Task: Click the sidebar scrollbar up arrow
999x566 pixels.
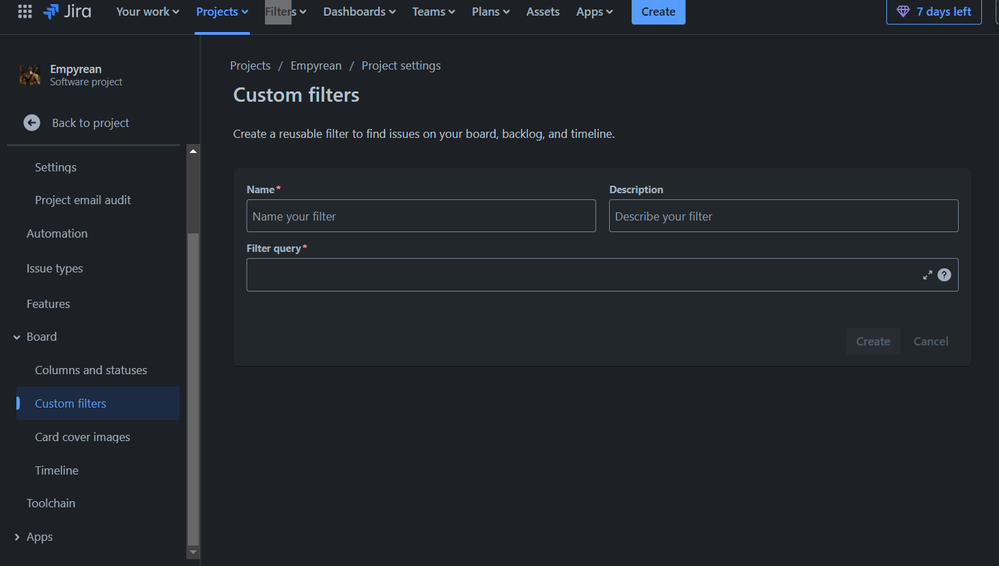Action: [193, 152]
